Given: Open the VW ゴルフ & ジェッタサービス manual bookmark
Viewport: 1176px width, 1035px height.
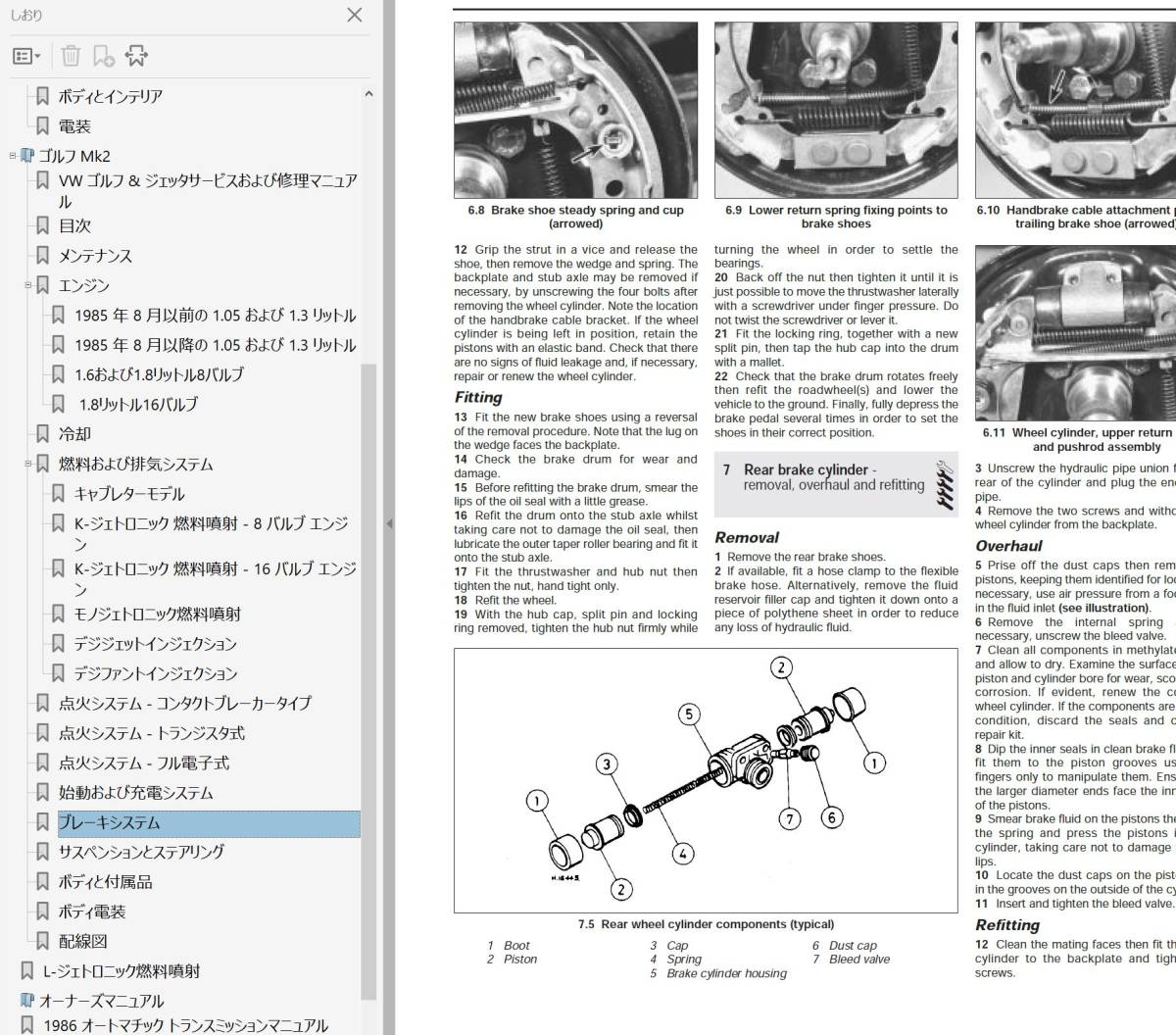Looking at the screenshot, I should click(x=208, y=191).
